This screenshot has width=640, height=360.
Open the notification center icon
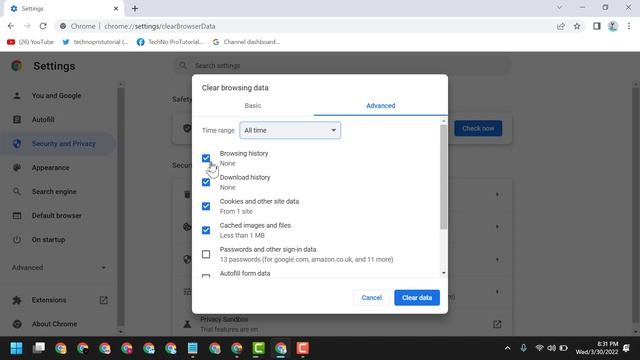click(627, 348)
